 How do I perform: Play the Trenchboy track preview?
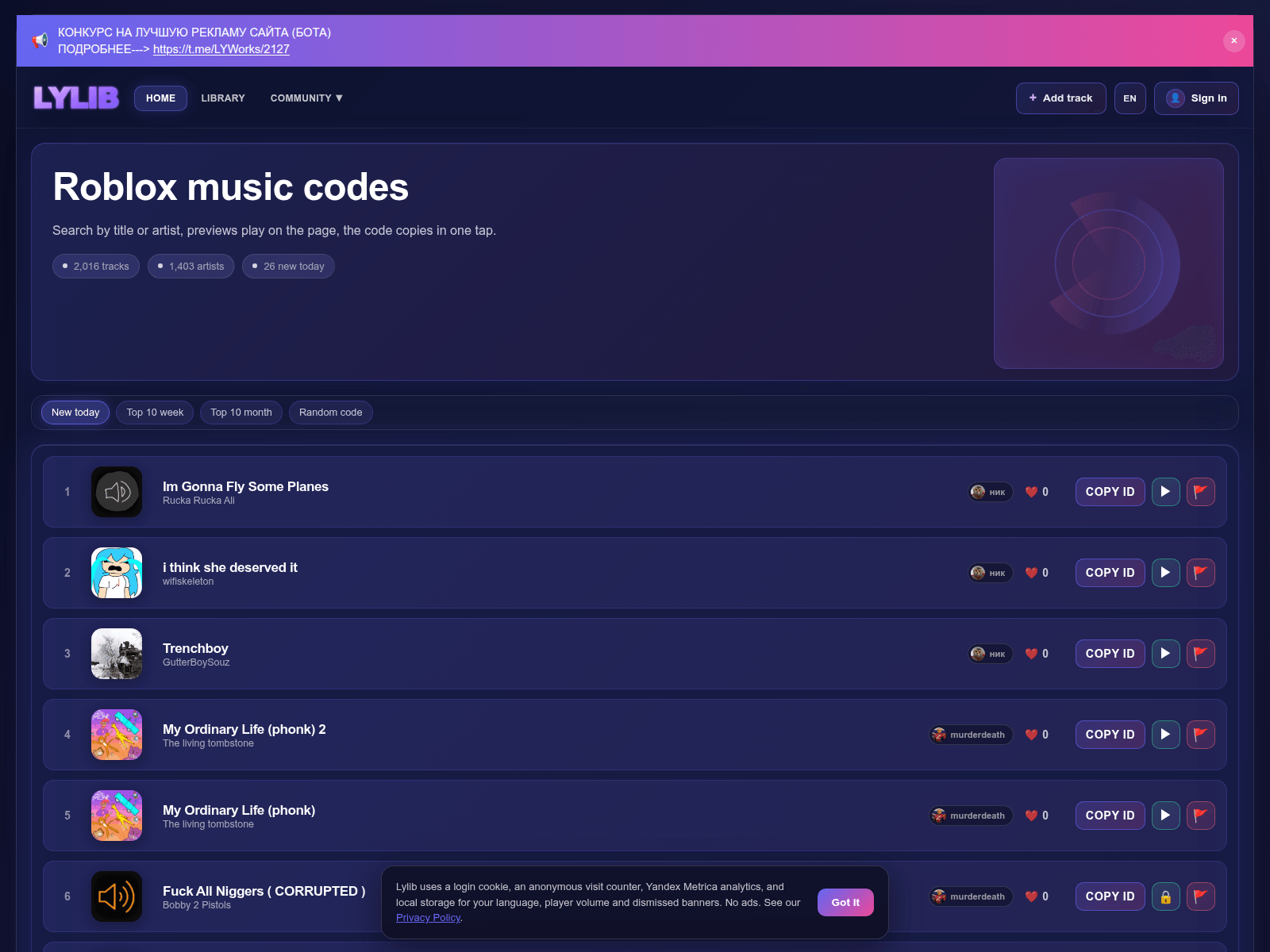click(x=1165, y=654)
